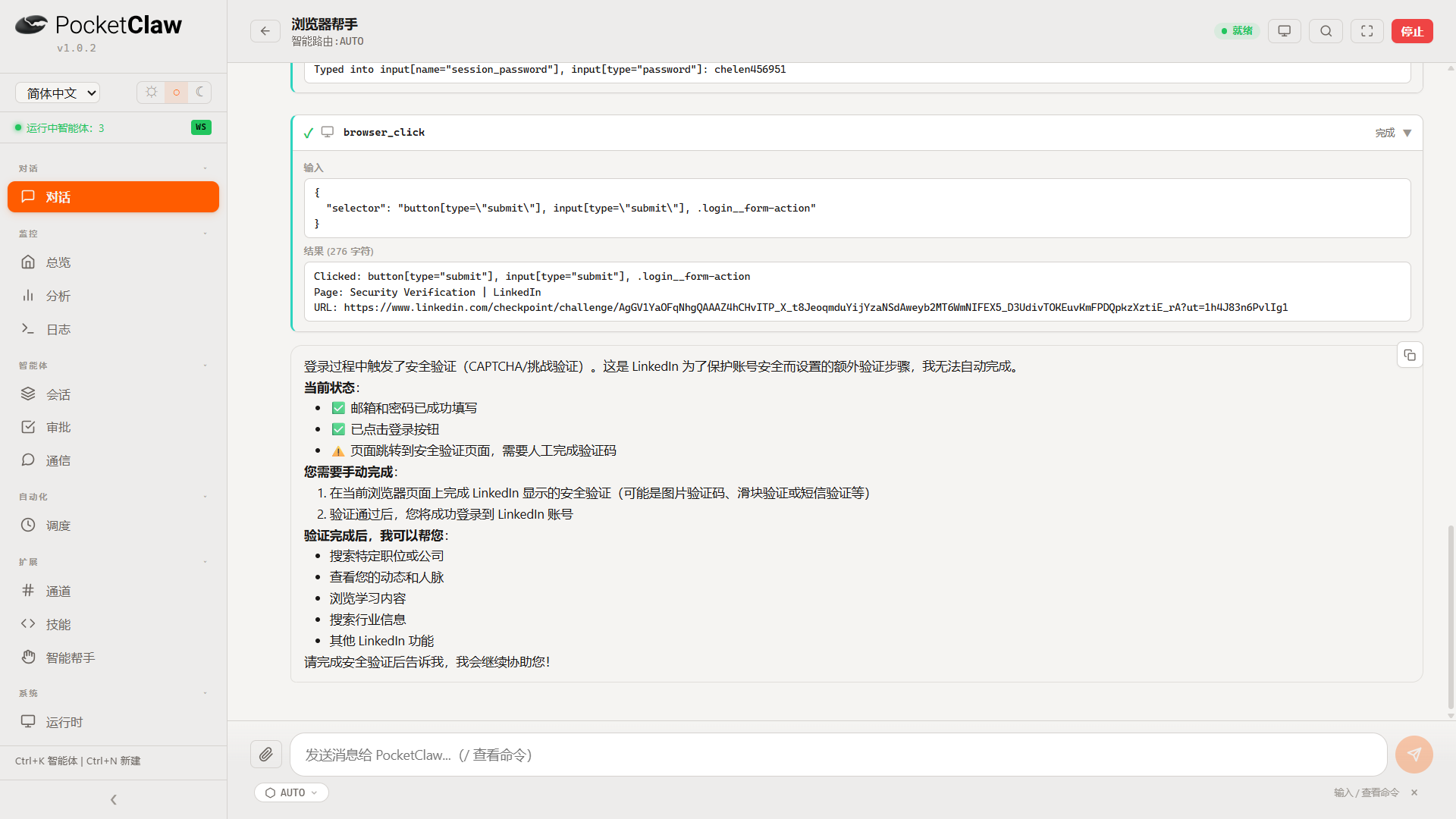Open the 通道 channels page
This screenshot has width=1456, height=819.
[x=113, y=591]
